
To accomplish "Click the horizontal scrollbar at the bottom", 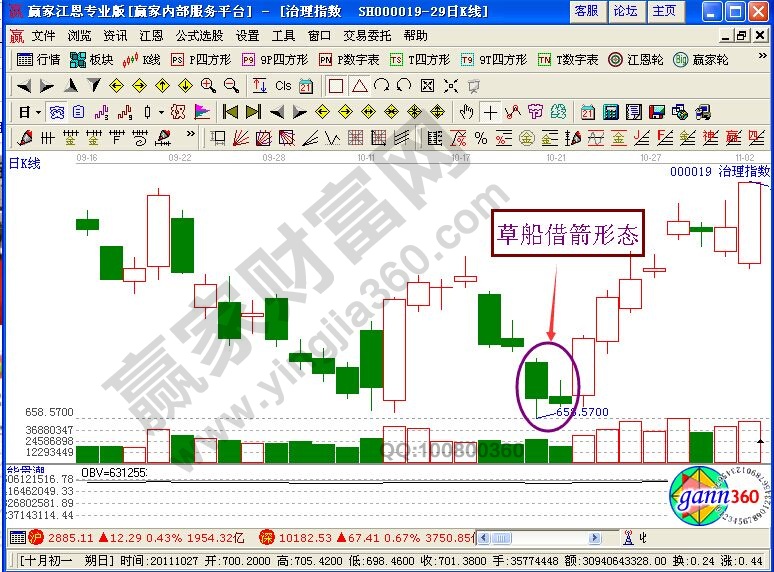I will tap(538, 538).
